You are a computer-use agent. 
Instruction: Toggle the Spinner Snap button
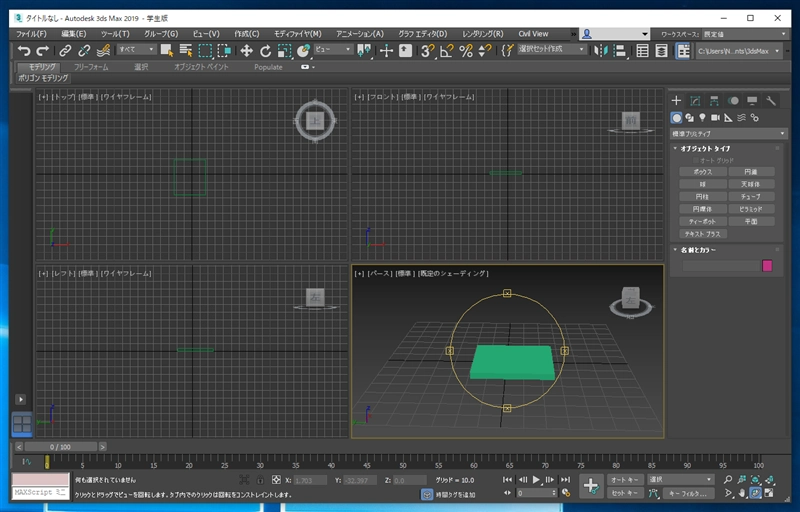(x=485, y=50)
